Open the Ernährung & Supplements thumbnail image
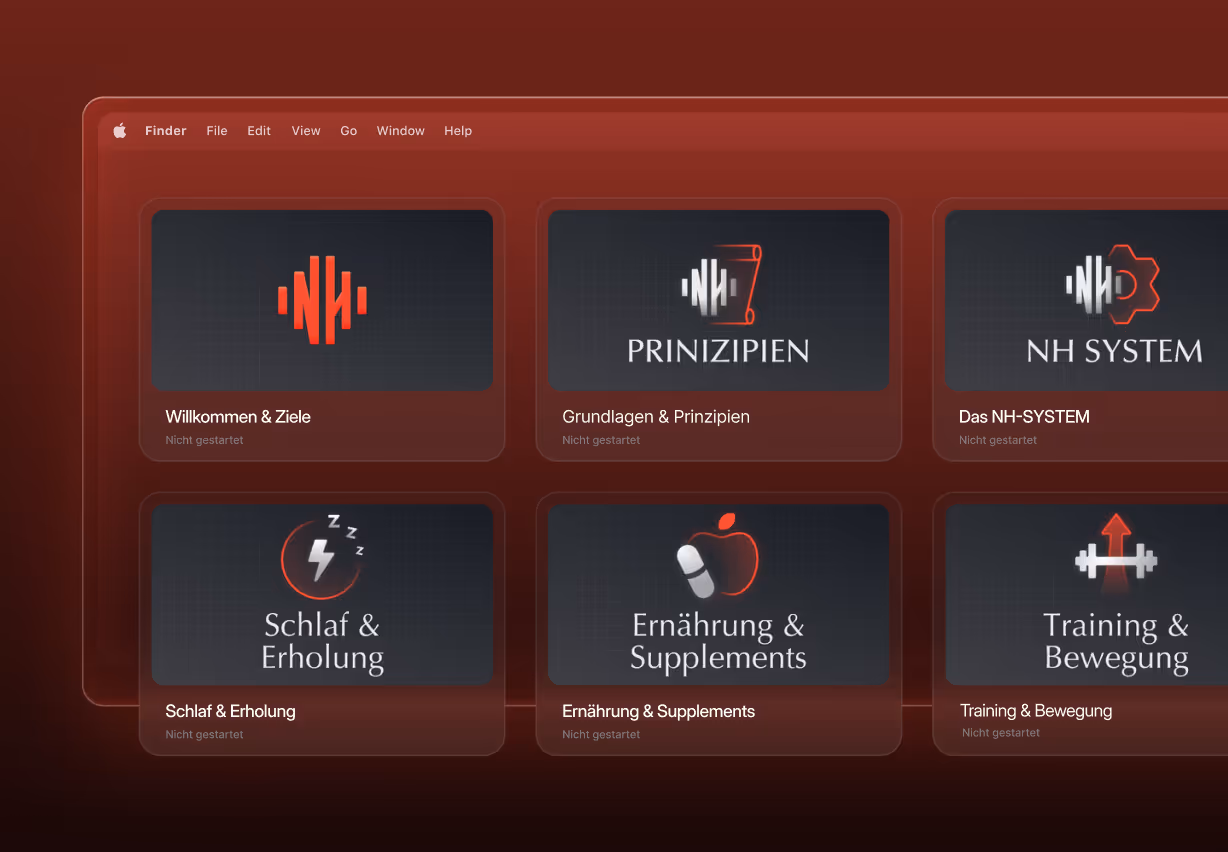 pyautogui.click(x=718, y=594)
